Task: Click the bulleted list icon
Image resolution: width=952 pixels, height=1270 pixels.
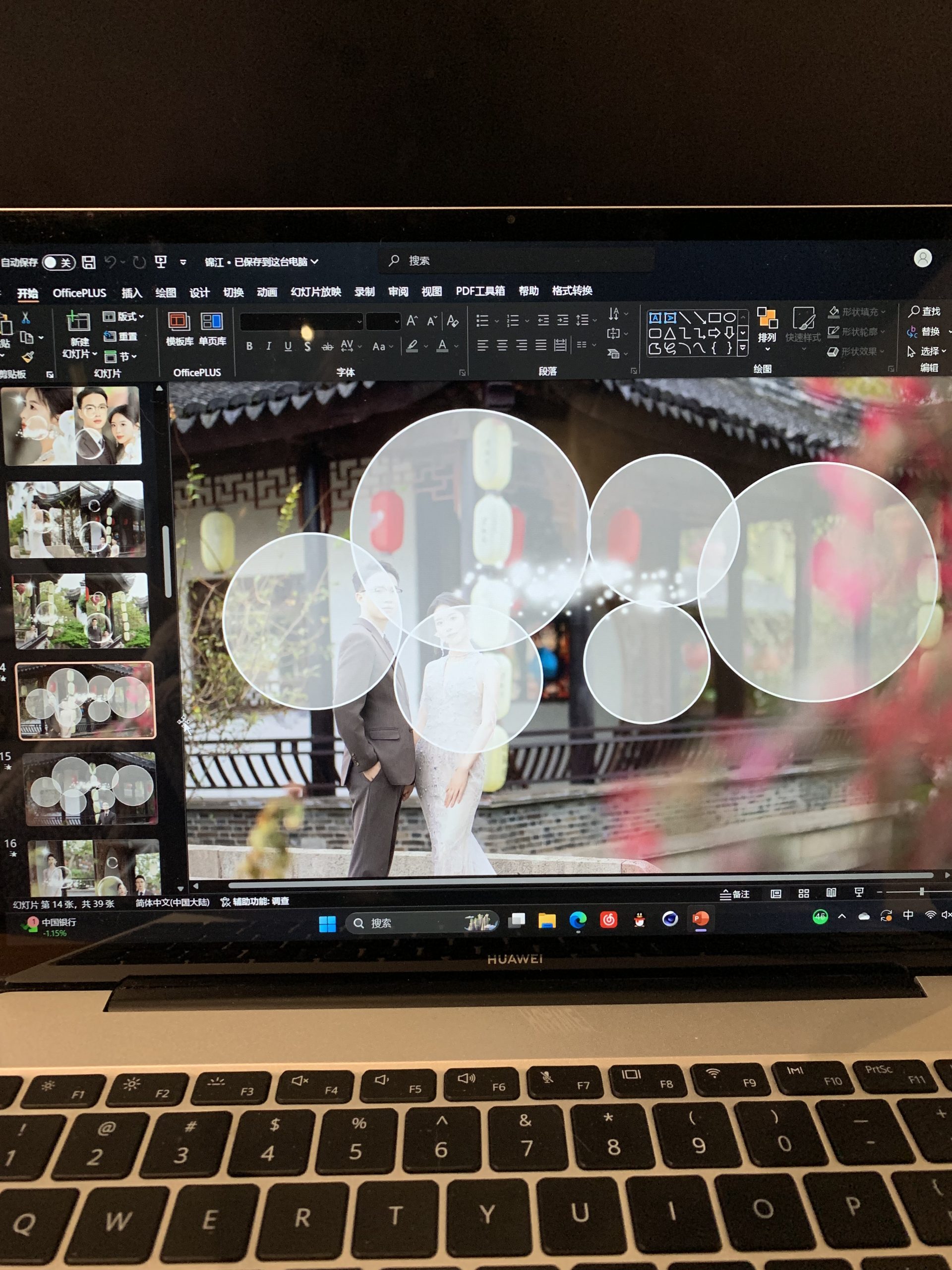Action: pyautogui.click(x=482, y=320)
